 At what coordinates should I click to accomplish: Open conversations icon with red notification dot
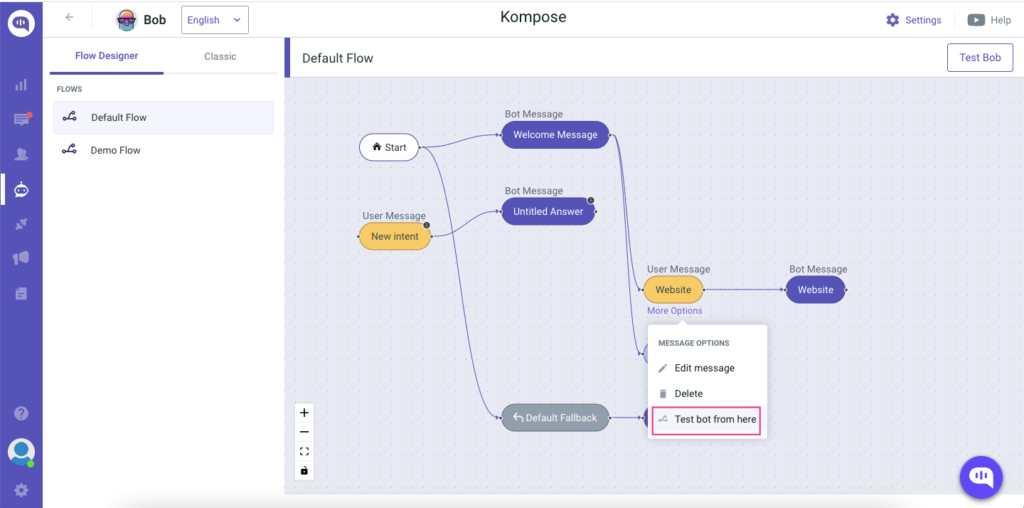click(x=22, y=119)
